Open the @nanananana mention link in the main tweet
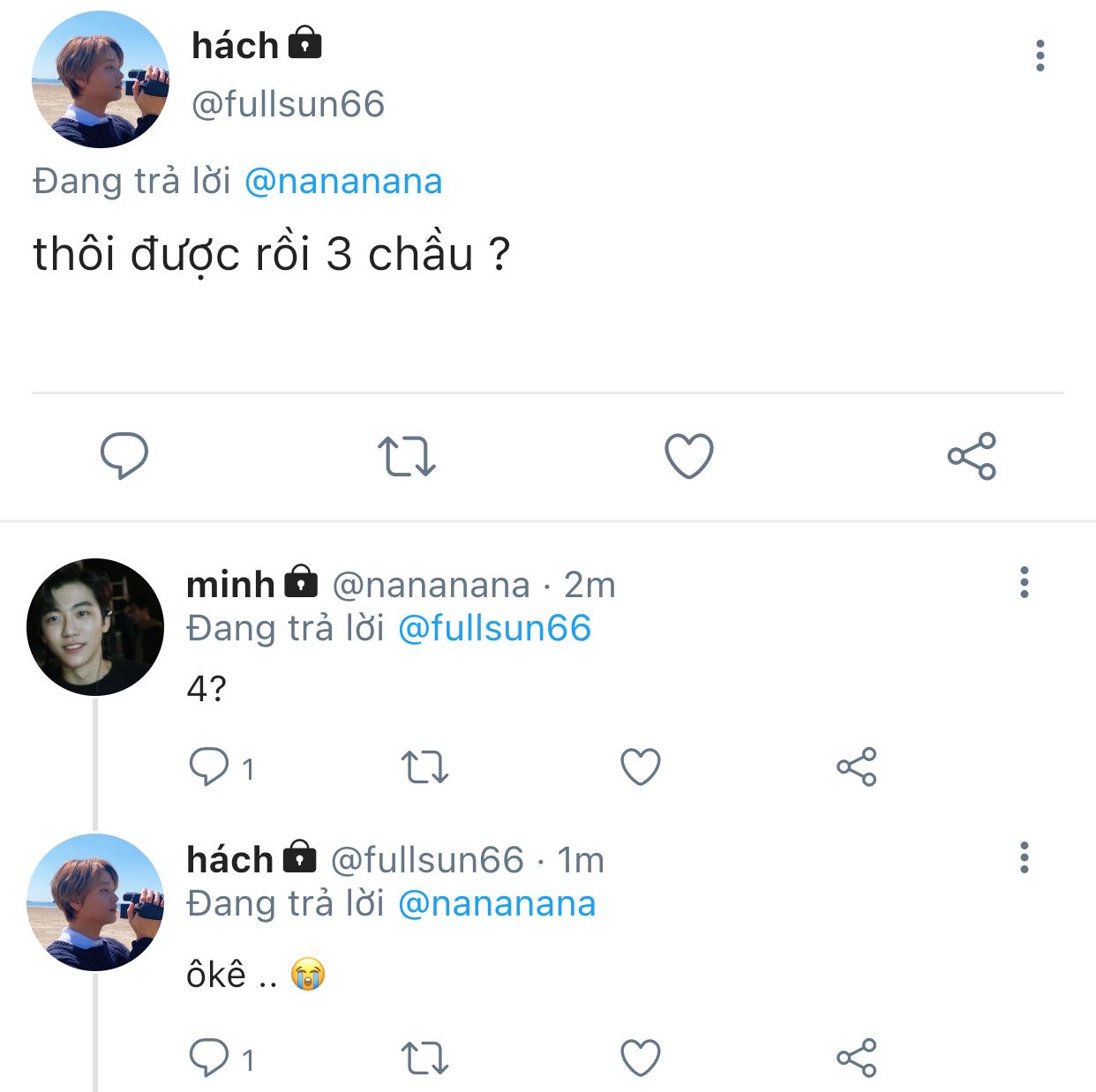Screen dimensions: 1096x1092 tap(343, 181)
